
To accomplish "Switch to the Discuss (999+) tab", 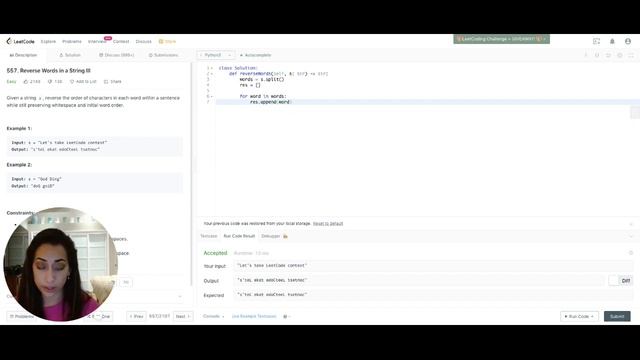I will coord(116,55).
